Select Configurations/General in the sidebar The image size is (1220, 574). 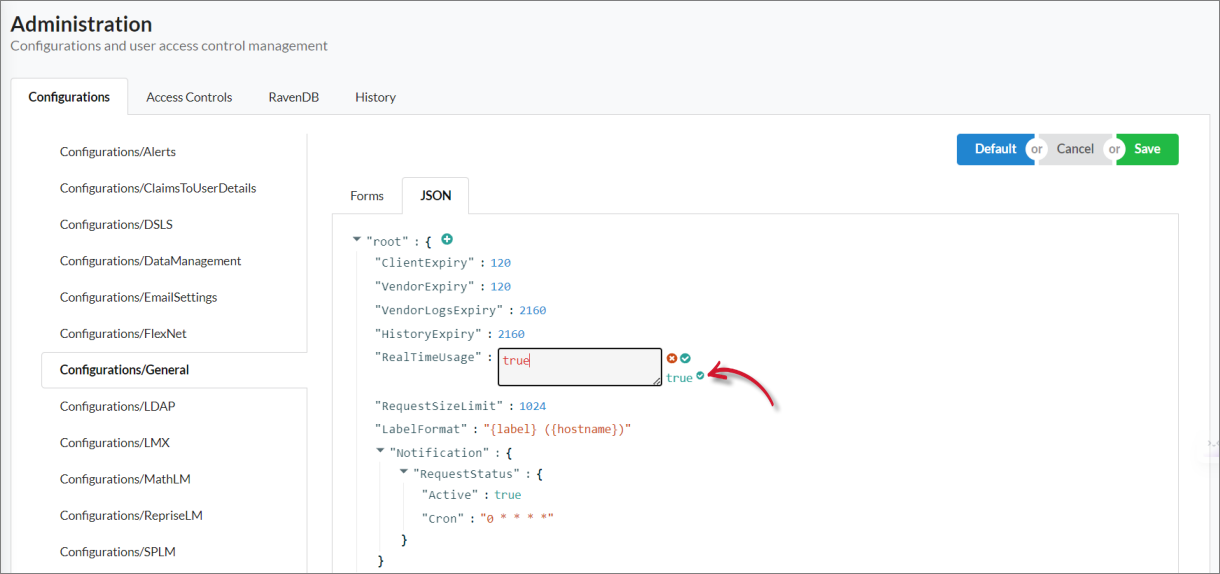(174, 370)
